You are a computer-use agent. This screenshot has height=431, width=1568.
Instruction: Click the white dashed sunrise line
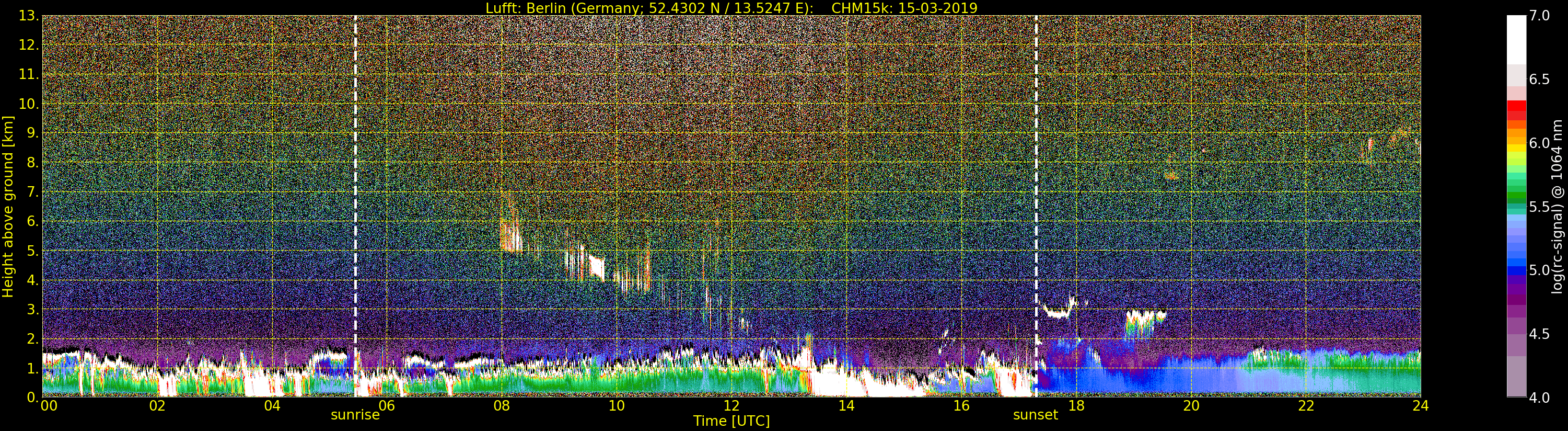click(355, 183)
